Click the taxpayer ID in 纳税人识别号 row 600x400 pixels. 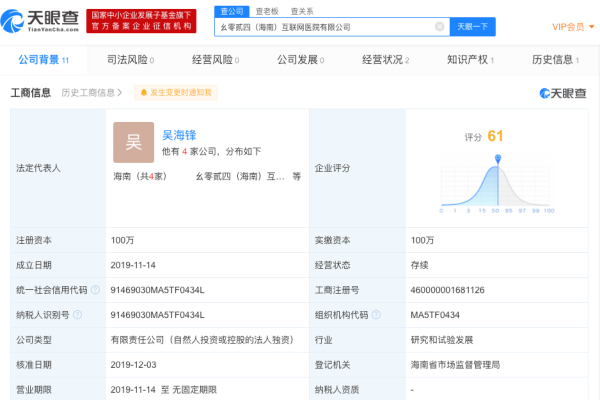(157, 315)
